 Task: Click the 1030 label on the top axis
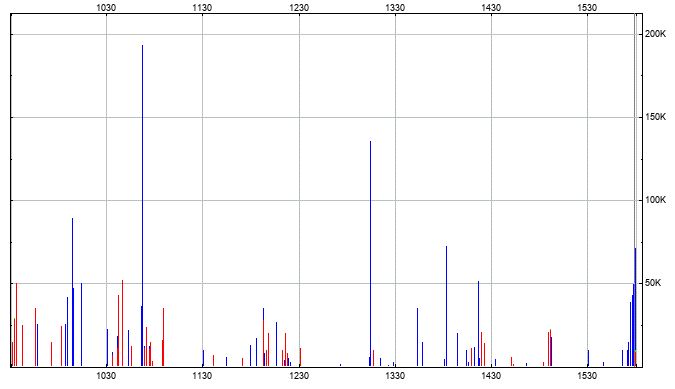click(106, 7)
